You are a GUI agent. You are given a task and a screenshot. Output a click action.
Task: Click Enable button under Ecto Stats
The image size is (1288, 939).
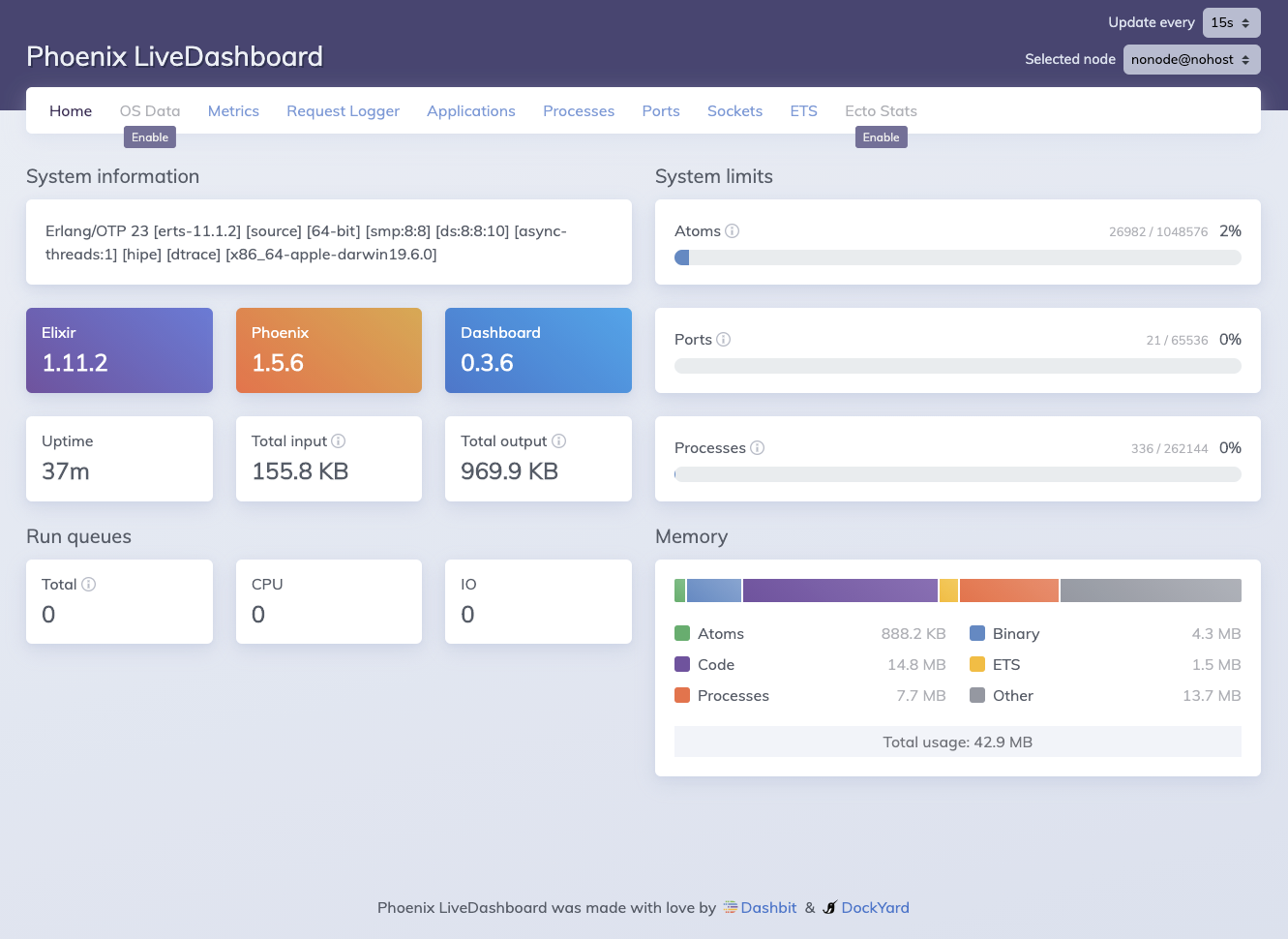coord(882,137)
